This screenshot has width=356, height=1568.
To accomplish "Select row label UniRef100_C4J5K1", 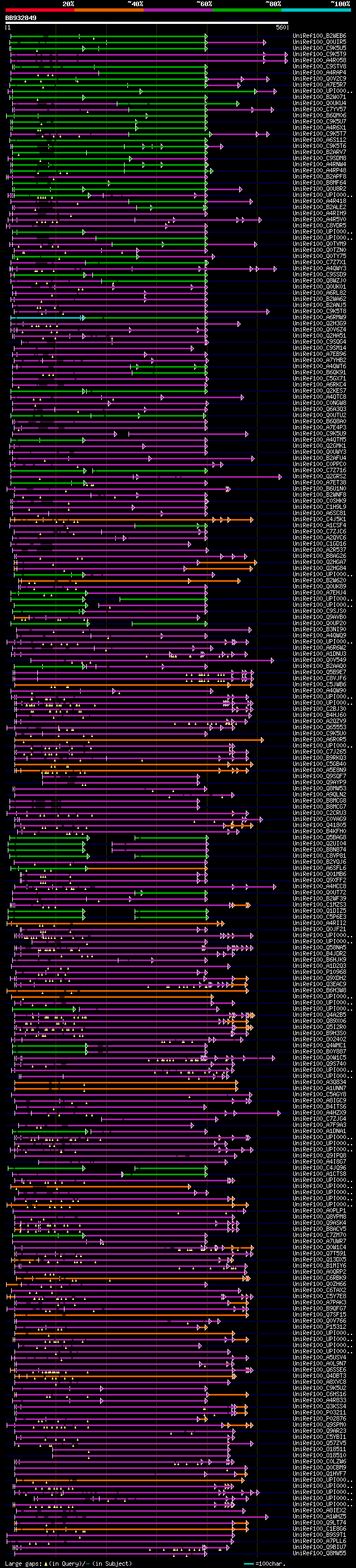I will [319, 519].
